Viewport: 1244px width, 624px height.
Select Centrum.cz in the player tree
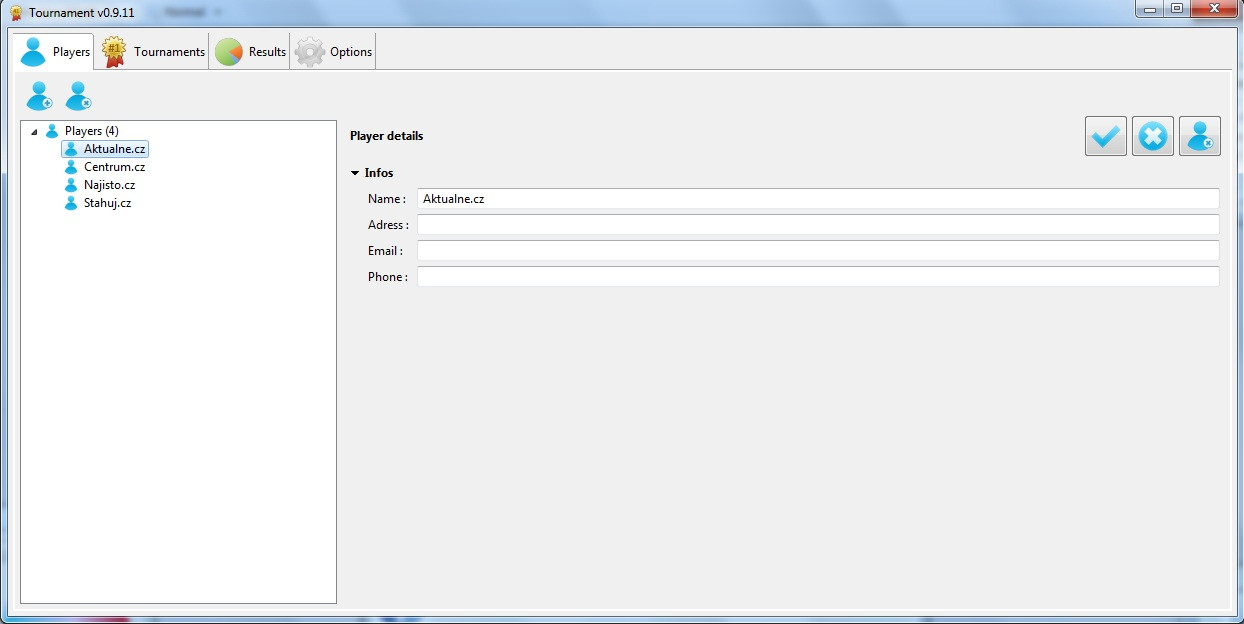[114, 167]
